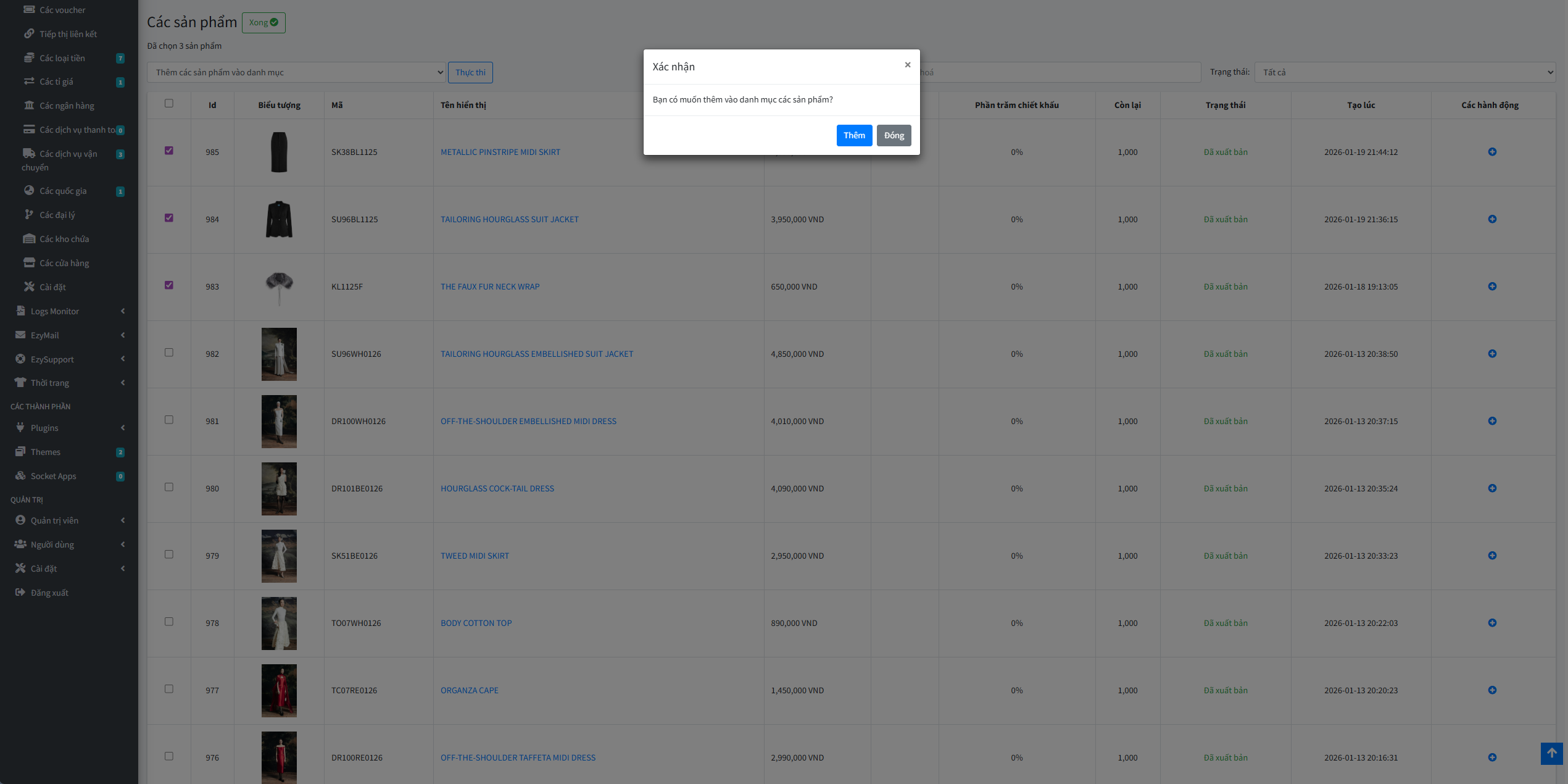1568x784 pixels.
Task: Click the scroll-to-top arrow button
Action: point(1551,753)
